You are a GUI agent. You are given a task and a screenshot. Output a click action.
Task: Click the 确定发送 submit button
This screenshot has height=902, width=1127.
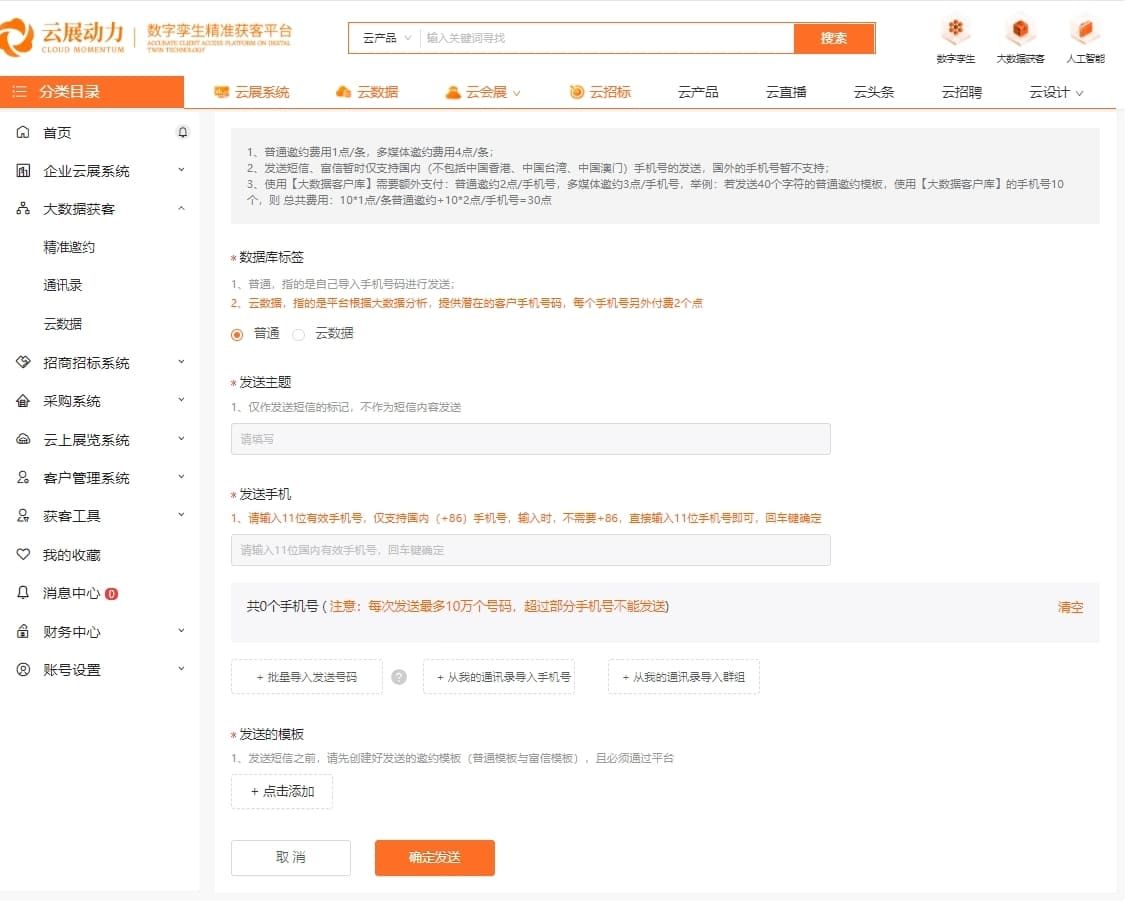coord(434,857)
